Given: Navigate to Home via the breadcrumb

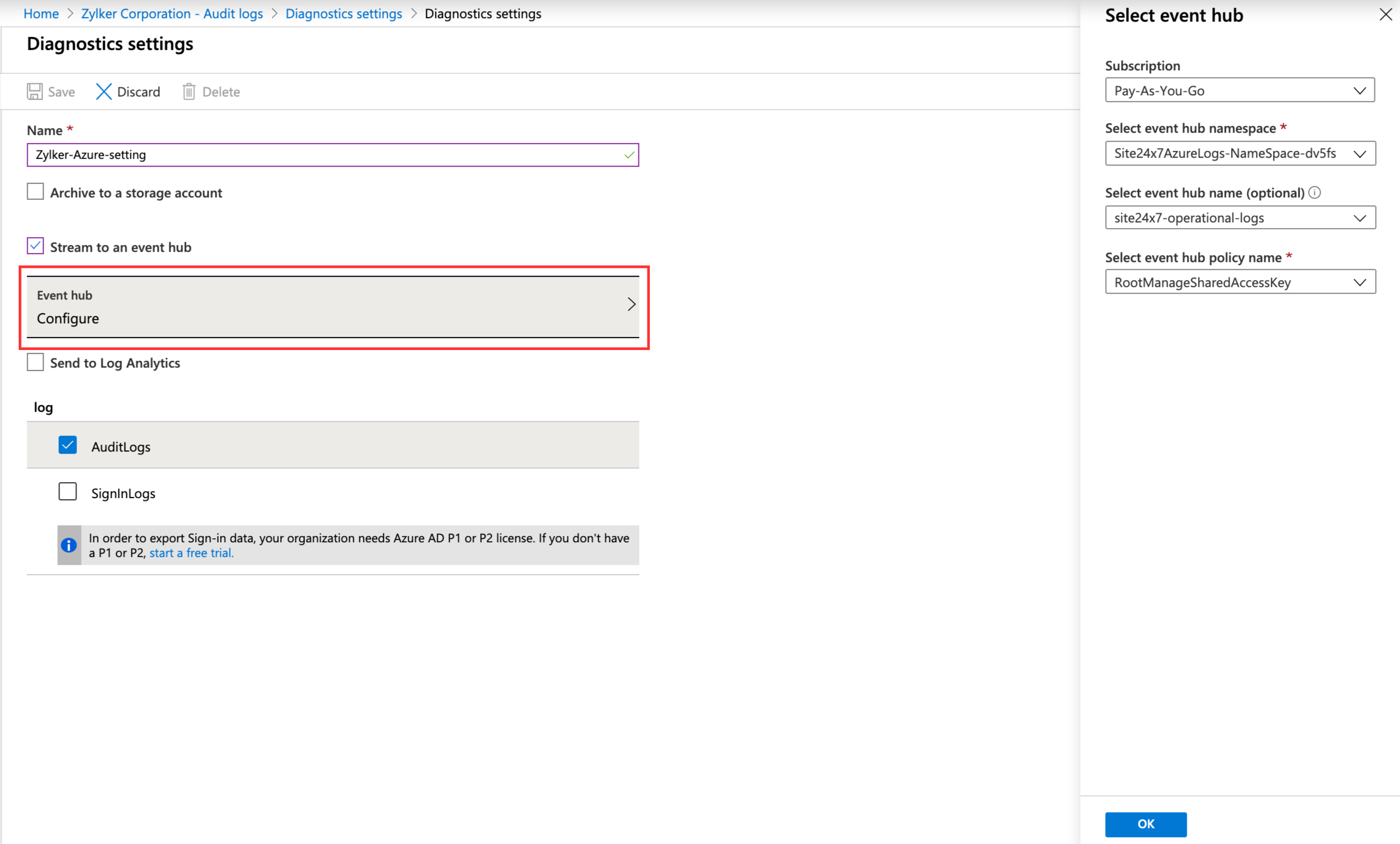Looking at the screenshot, I should [40, 13].
